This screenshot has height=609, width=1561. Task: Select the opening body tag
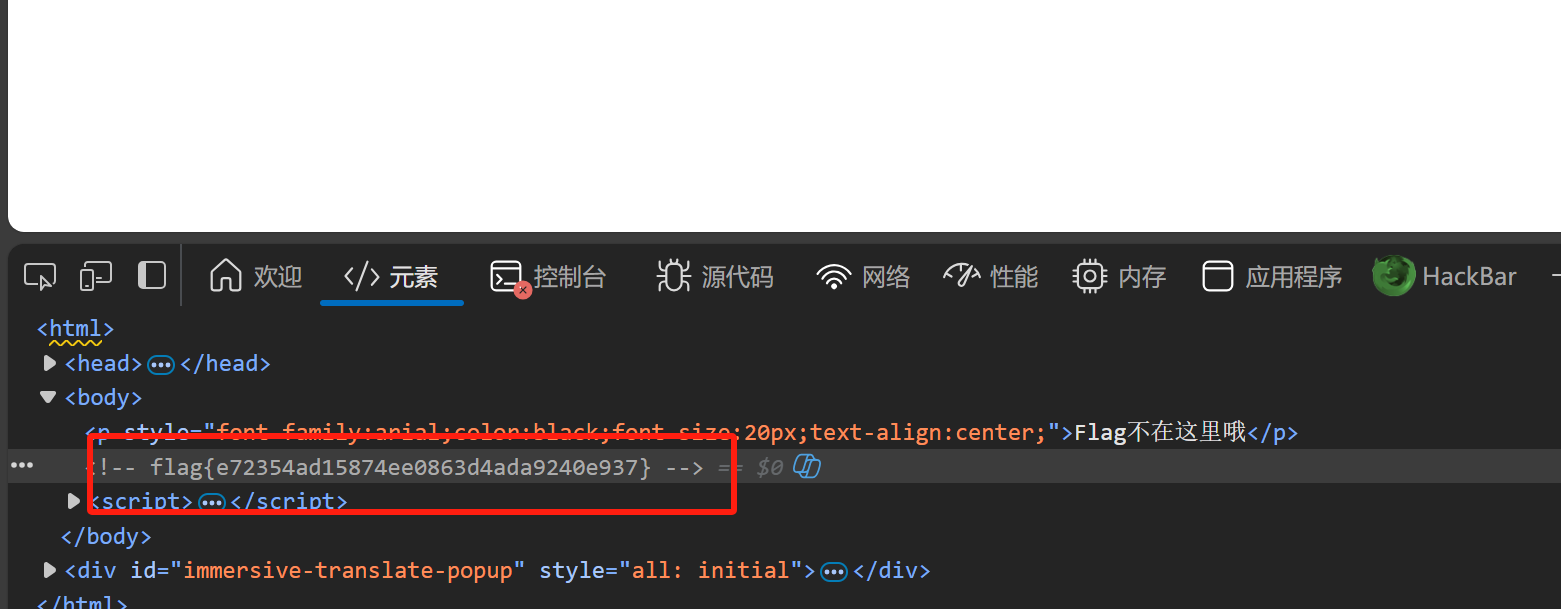pyautogui.click(x=104, y=397)
